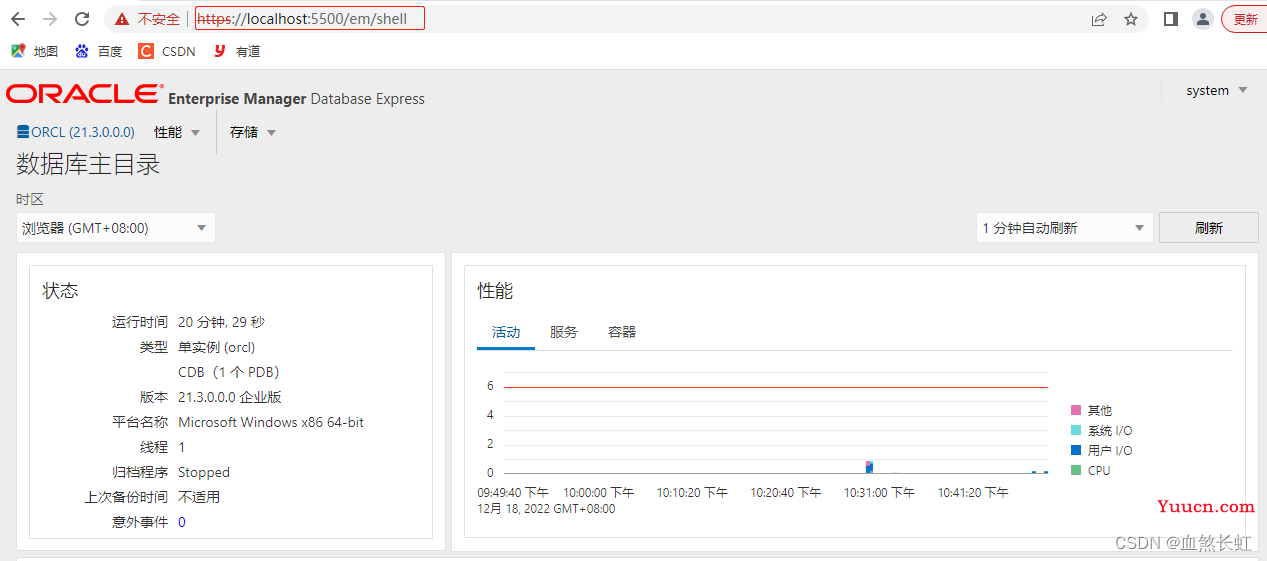The image size is (1267, 561).
Task: Open the 性能 menu
Action: (177, 132)
